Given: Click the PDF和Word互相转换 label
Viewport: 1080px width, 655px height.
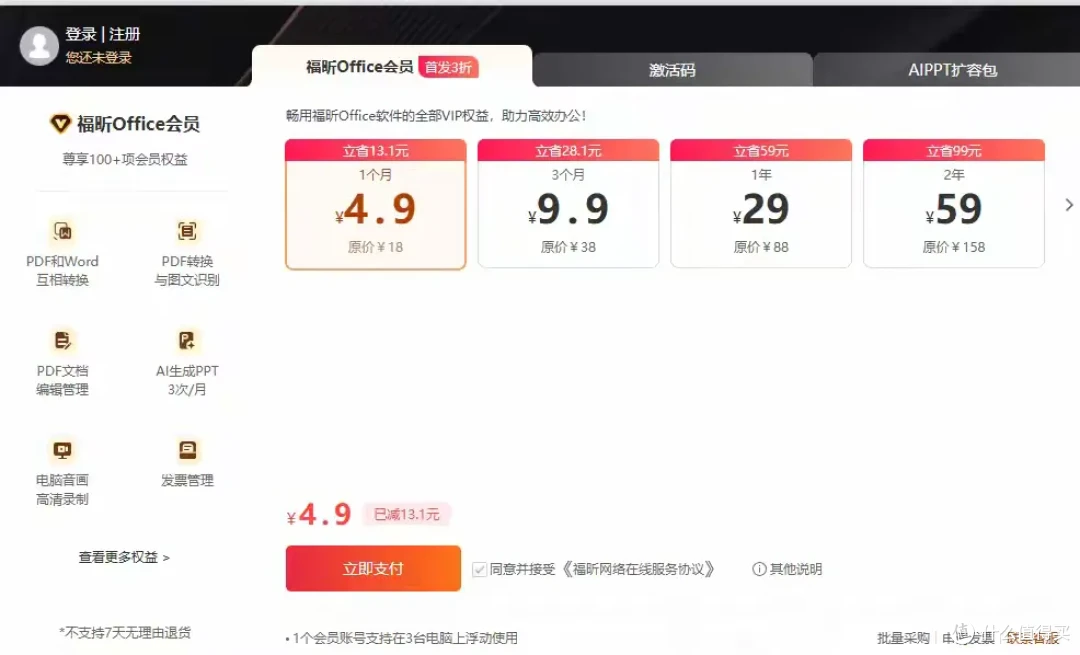Looking at the screenshot, I should [x=63, y=271].
